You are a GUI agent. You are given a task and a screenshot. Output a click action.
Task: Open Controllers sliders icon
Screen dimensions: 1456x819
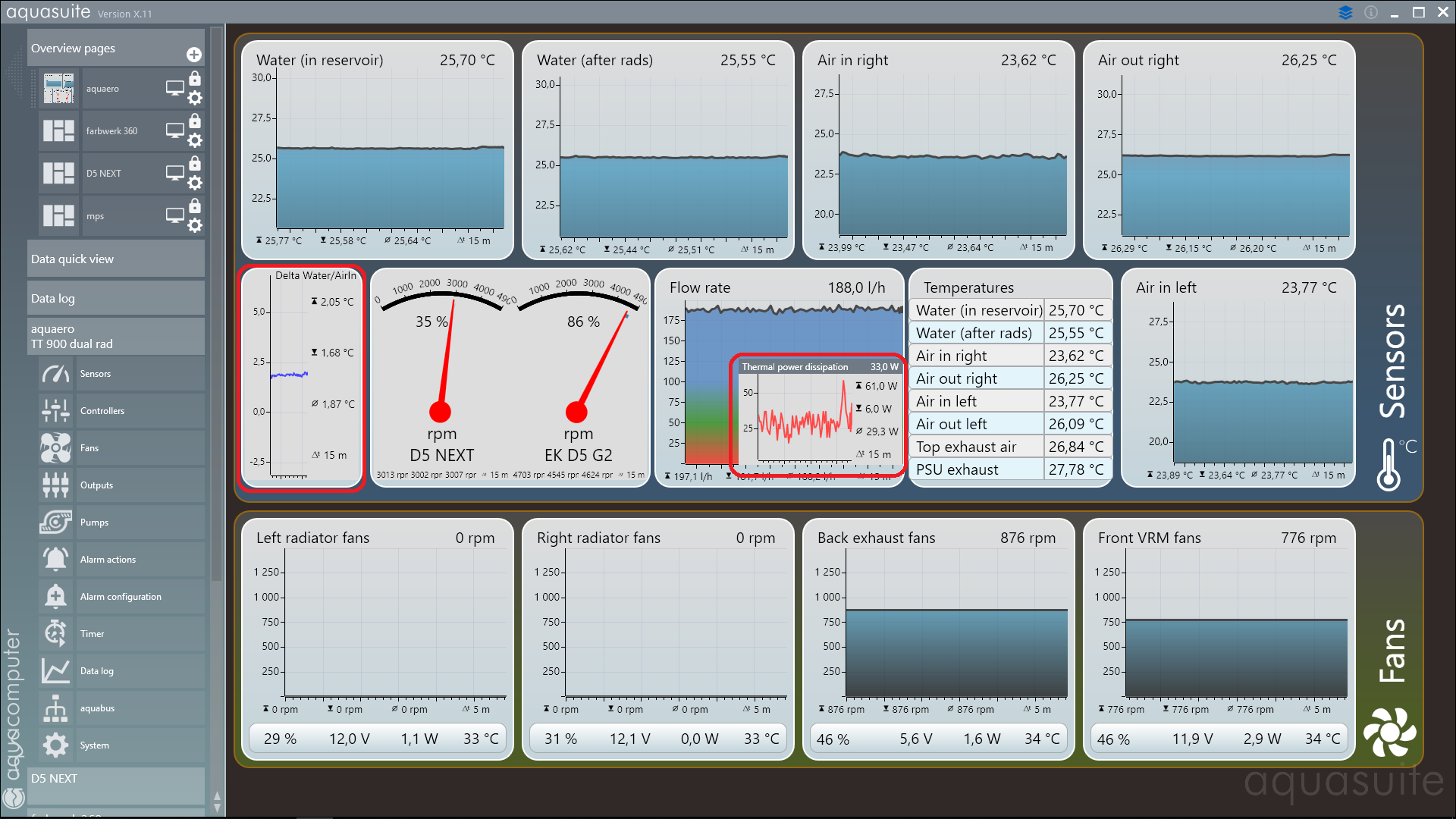pos(55,411)
